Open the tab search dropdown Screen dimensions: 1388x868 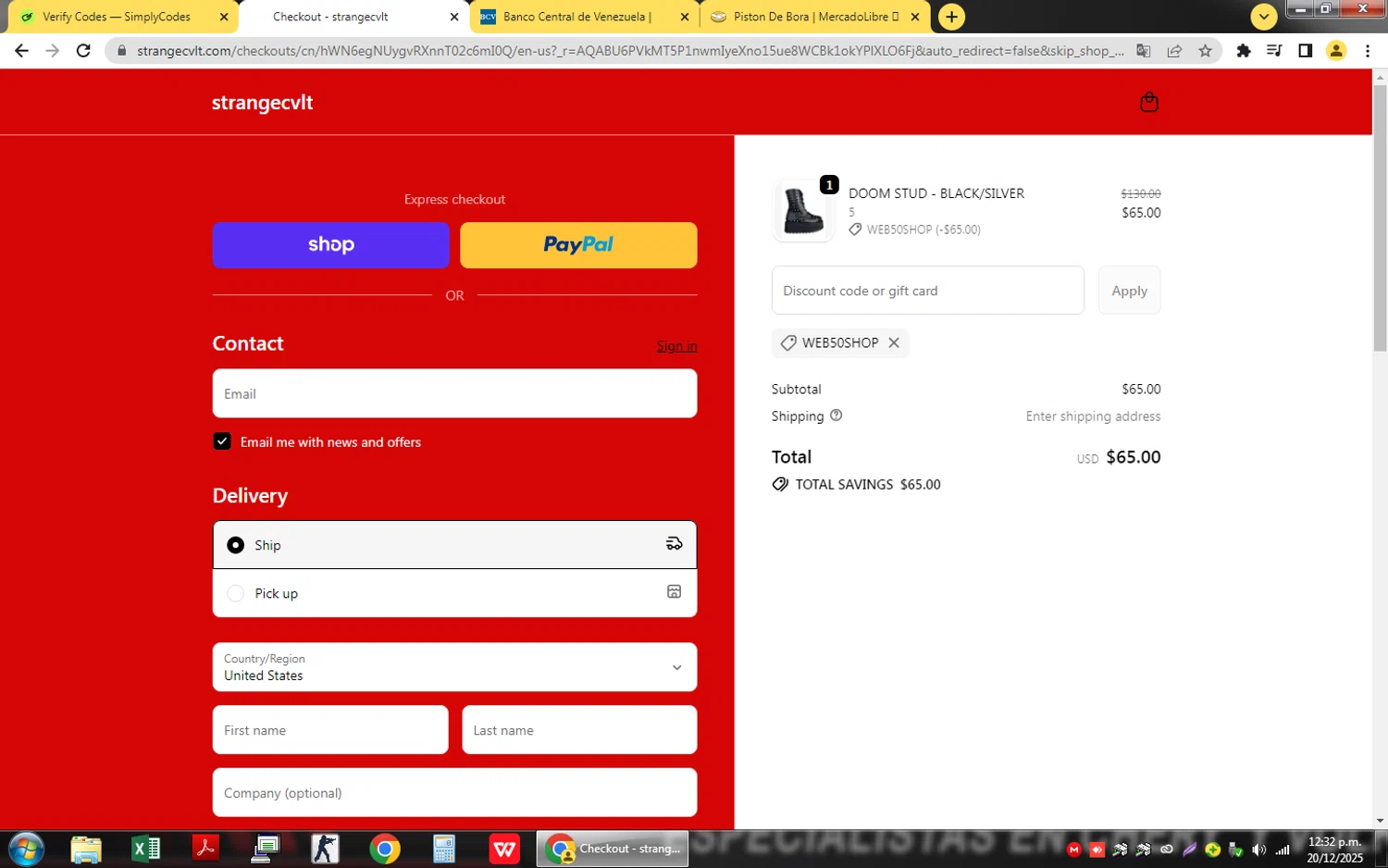click(1264, 17)
